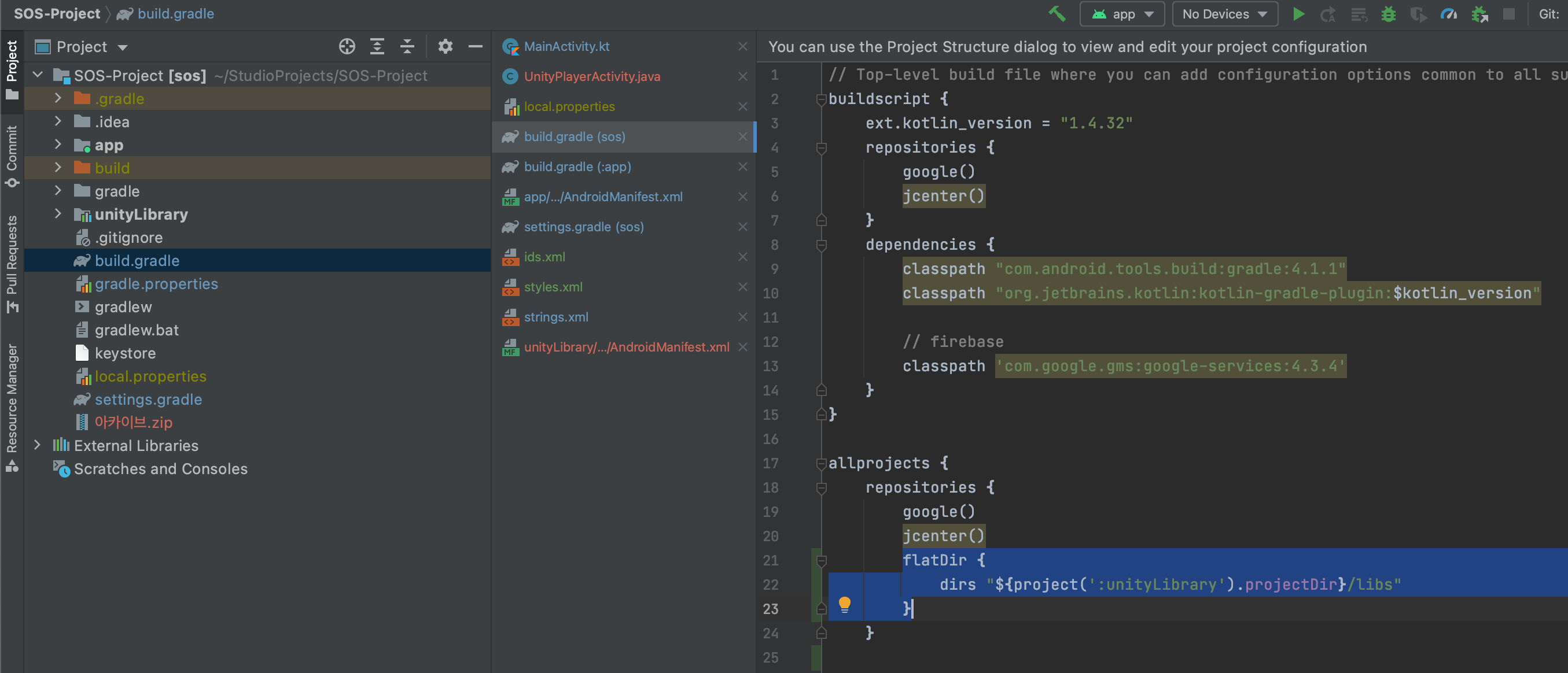The width and height of the screenshot is (1568, 673).
Task: Click Collapse All icon in Project panel
Action: (407, 47)
